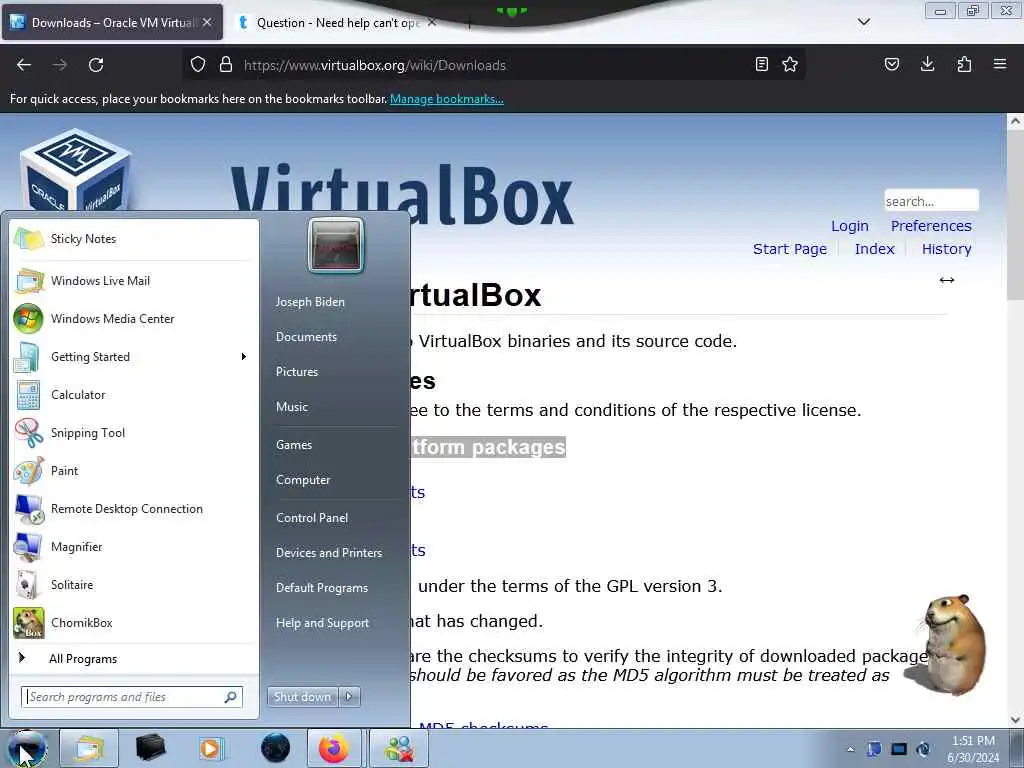Open Getting Started item
This screenshot has height=768, width=1024.
coord(134,357)
